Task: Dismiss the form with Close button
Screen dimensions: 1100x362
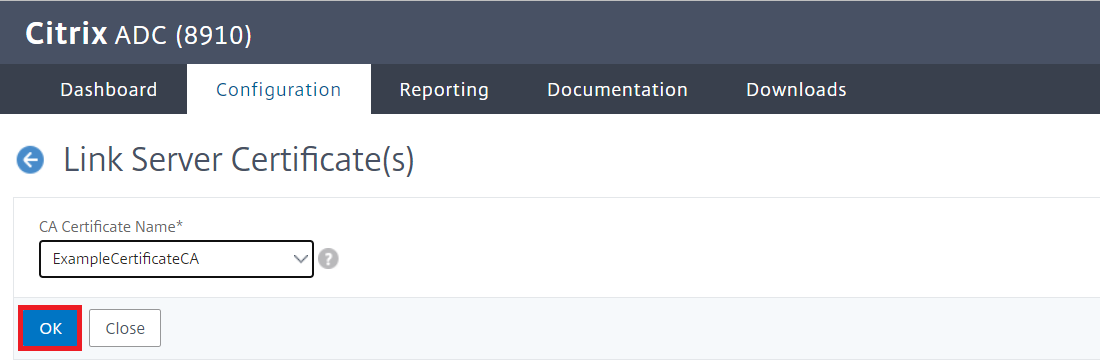Action: point(125,328)
